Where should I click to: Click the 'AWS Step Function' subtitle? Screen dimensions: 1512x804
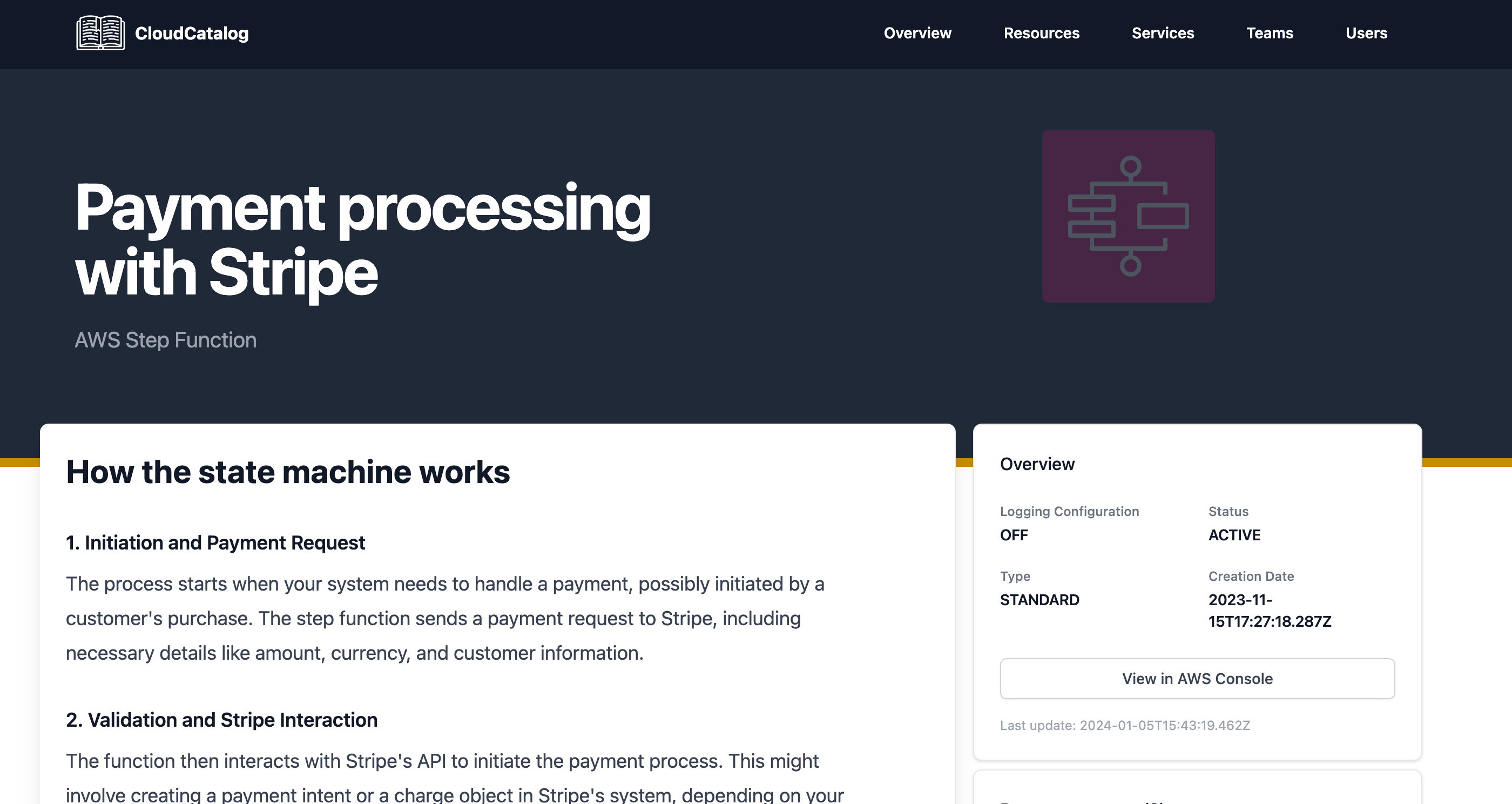click(x=166, y=340)
